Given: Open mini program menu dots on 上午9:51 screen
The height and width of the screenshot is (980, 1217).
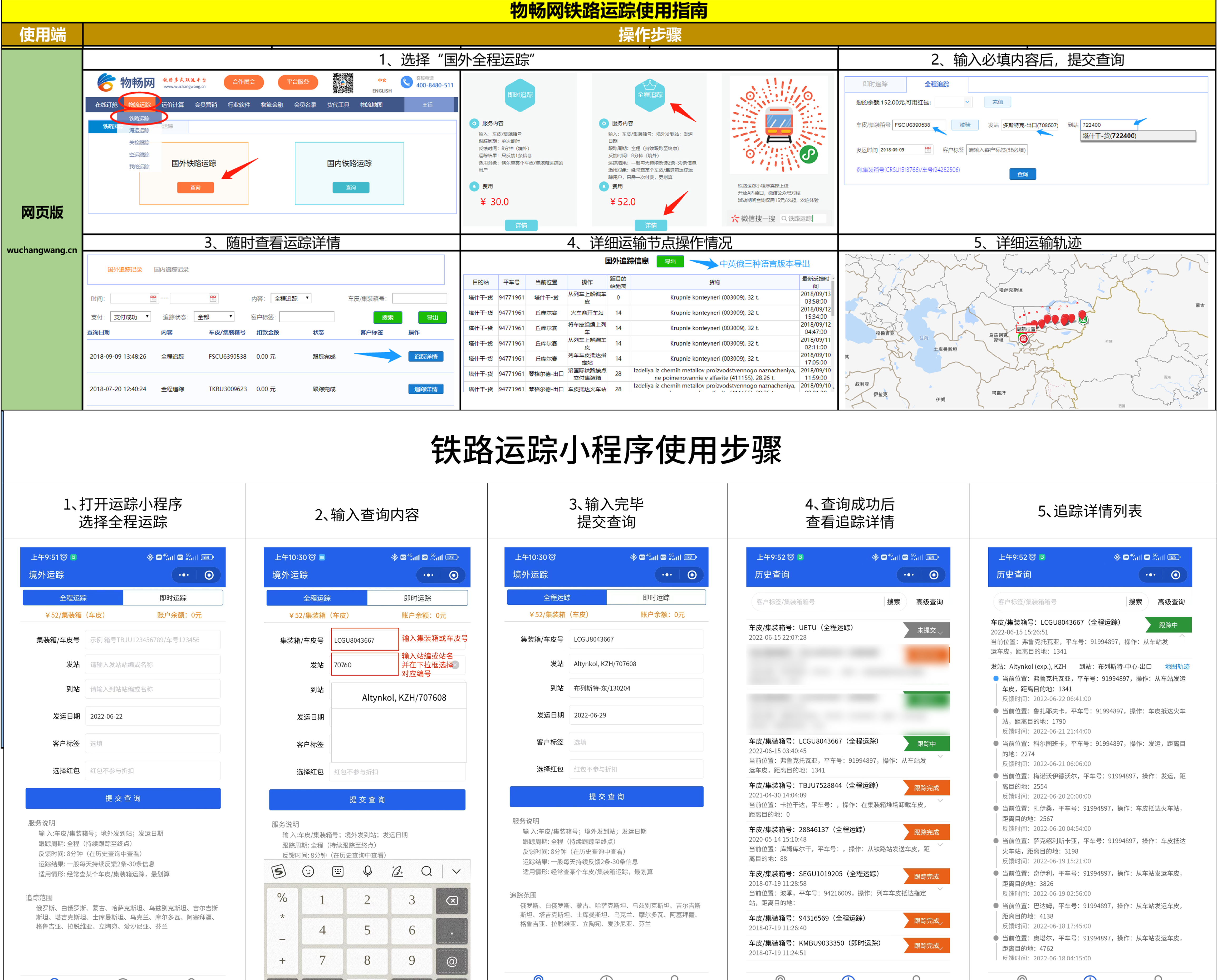Looking at the screenshot, I should coord(184,575).
